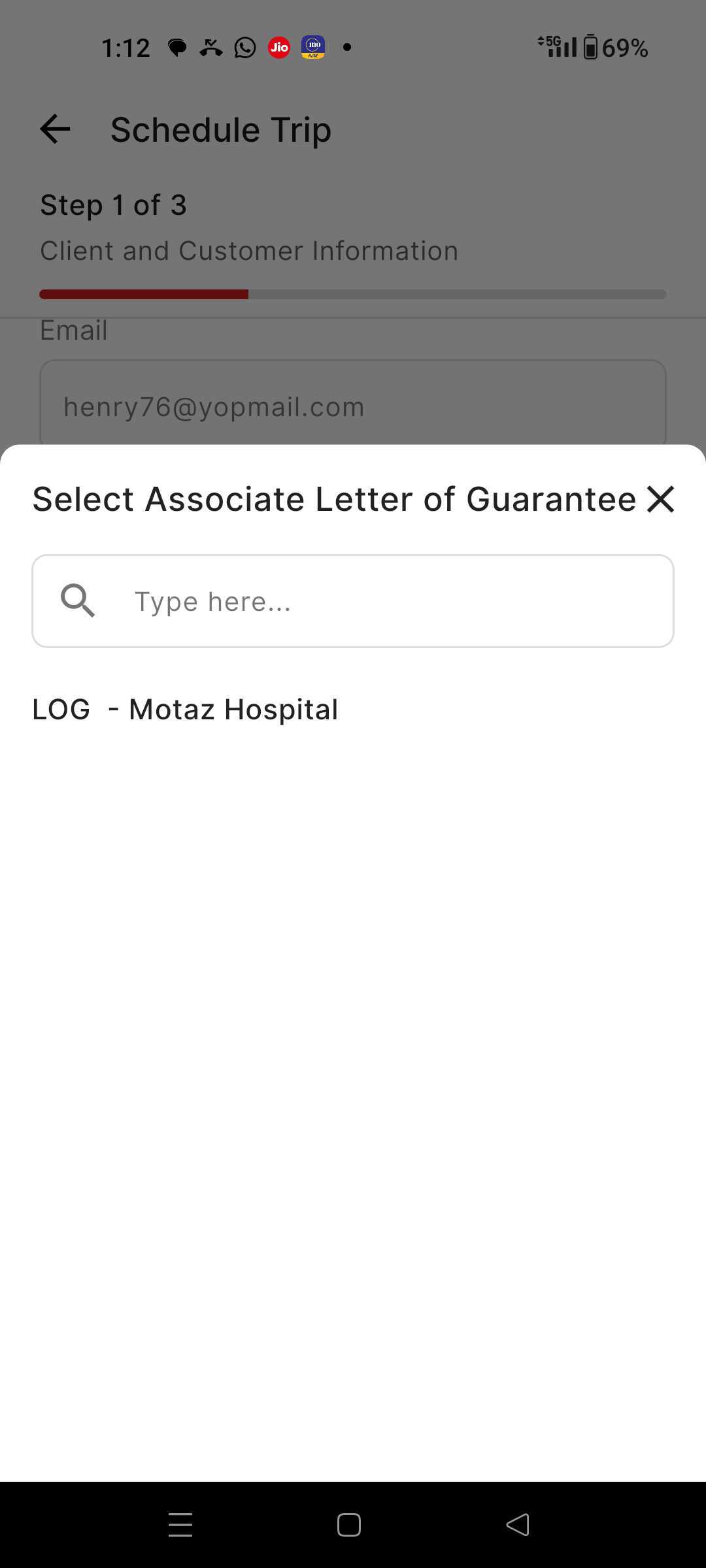Tap the Schedule Trip page title
The width and height of the screenshot is (706, 1568).
click(220, 129)
